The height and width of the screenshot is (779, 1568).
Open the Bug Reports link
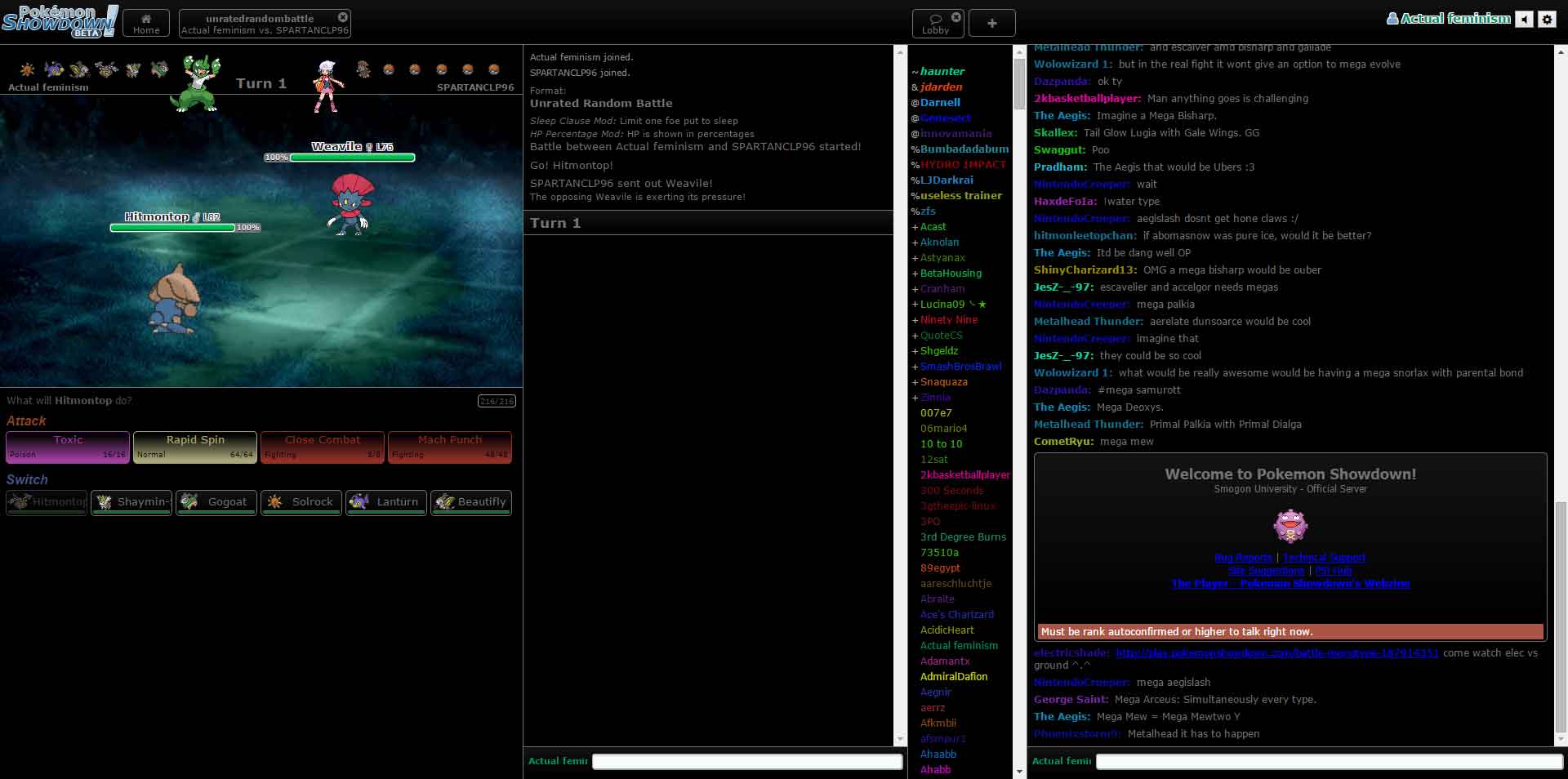tap(1243, 558)
